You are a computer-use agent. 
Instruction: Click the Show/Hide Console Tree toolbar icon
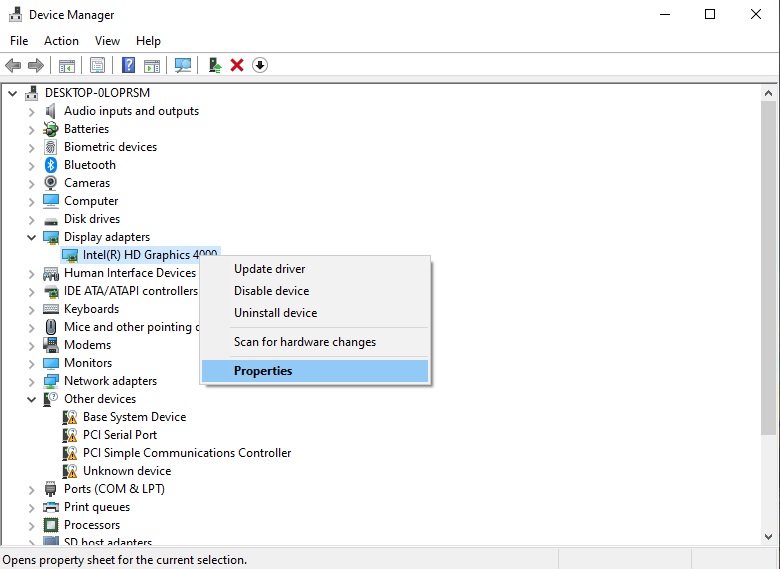click(67, 65)
